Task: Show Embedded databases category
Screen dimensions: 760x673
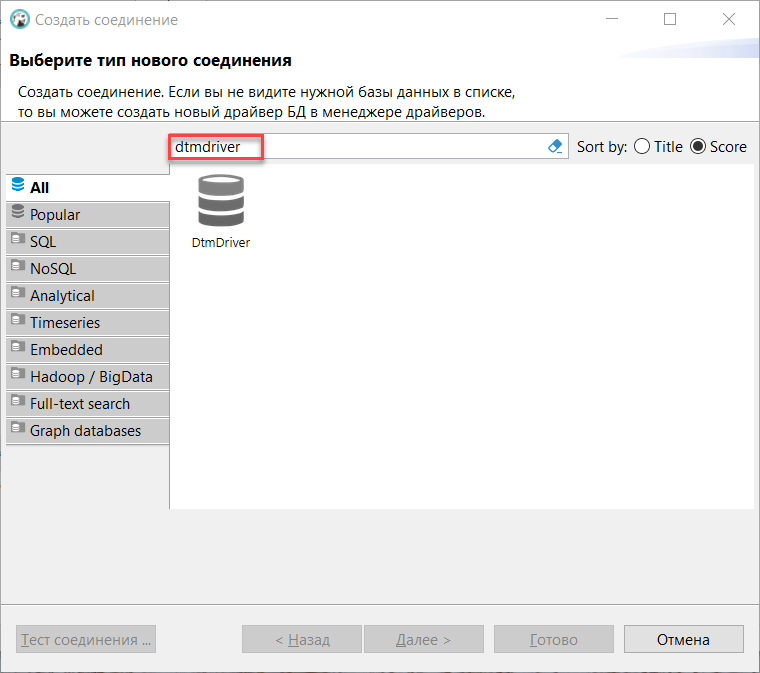Action: 66,350
